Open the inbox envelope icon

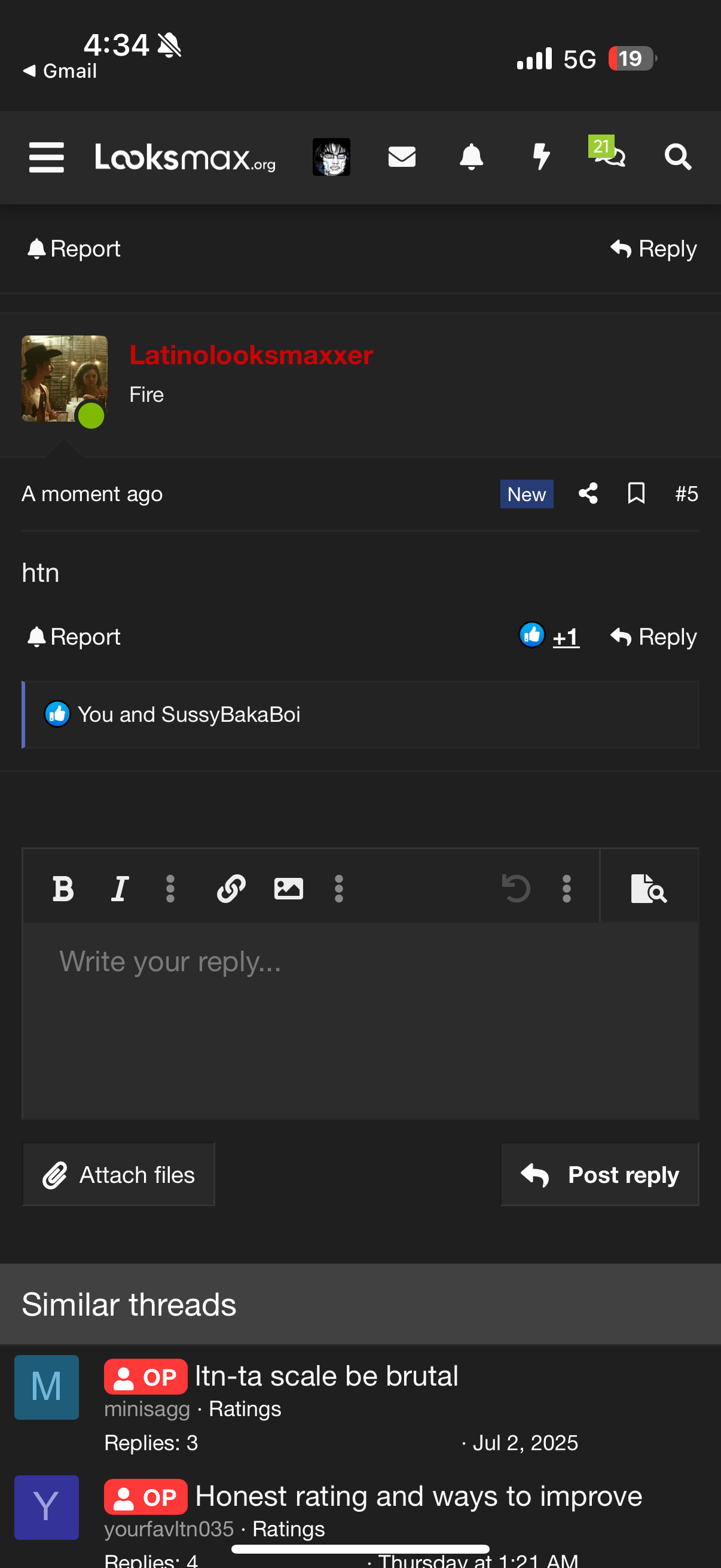tap(402, 157)
